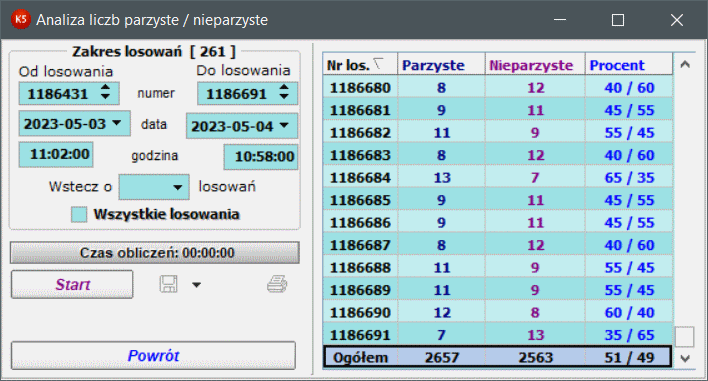Click the 1186691 Do losowania spinner arrows
Viewport: 708px width, 381px height.
[x=284, y=92]
